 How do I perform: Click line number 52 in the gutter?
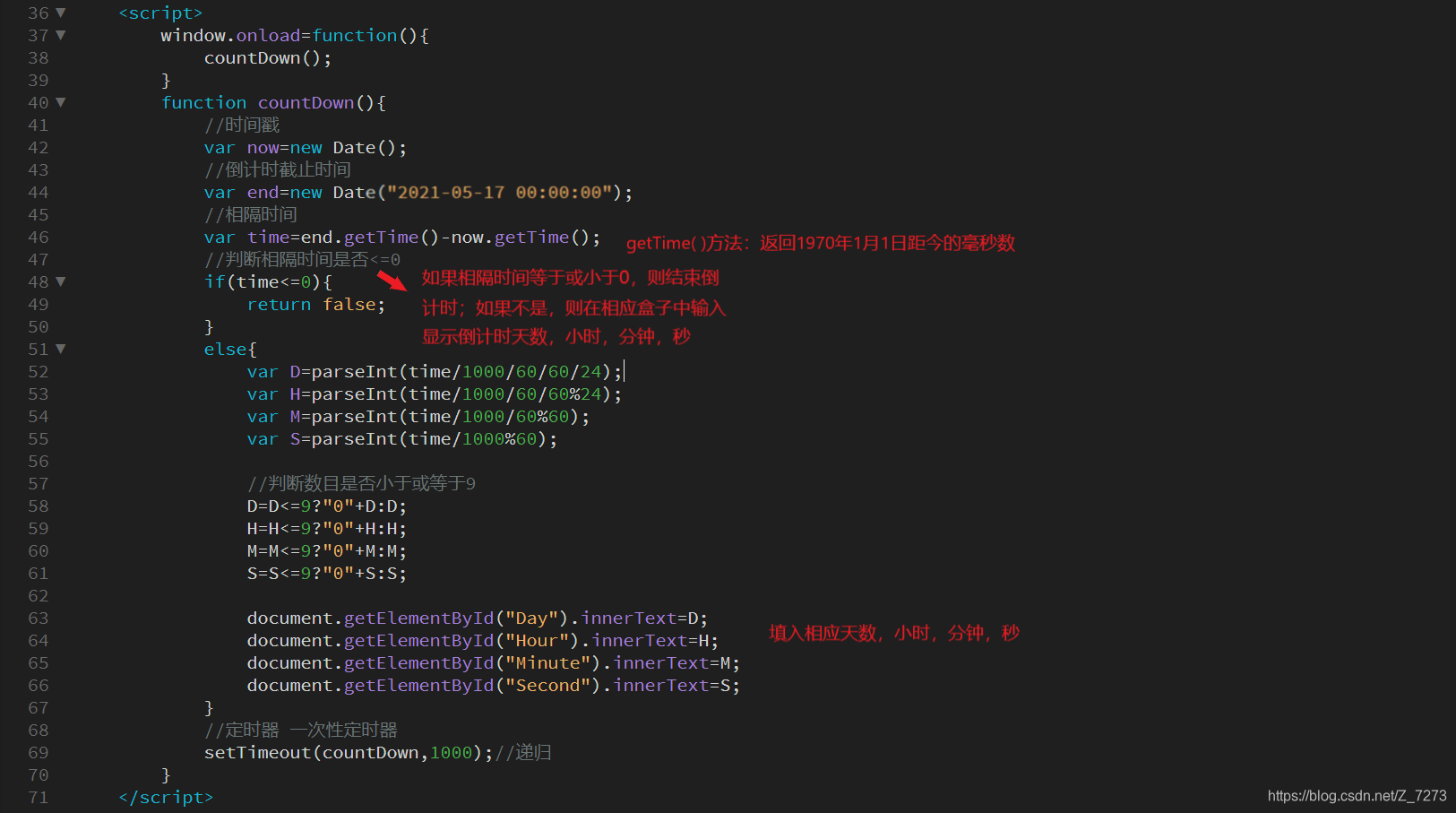point(39,372)
